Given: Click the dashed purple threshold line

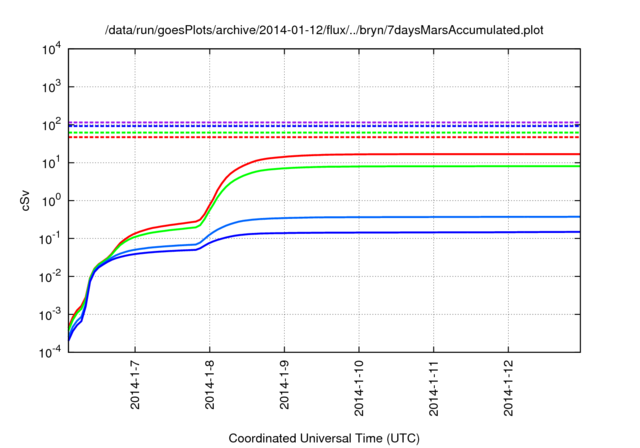Looking at the screenshot, I should (x=324, y=122).
